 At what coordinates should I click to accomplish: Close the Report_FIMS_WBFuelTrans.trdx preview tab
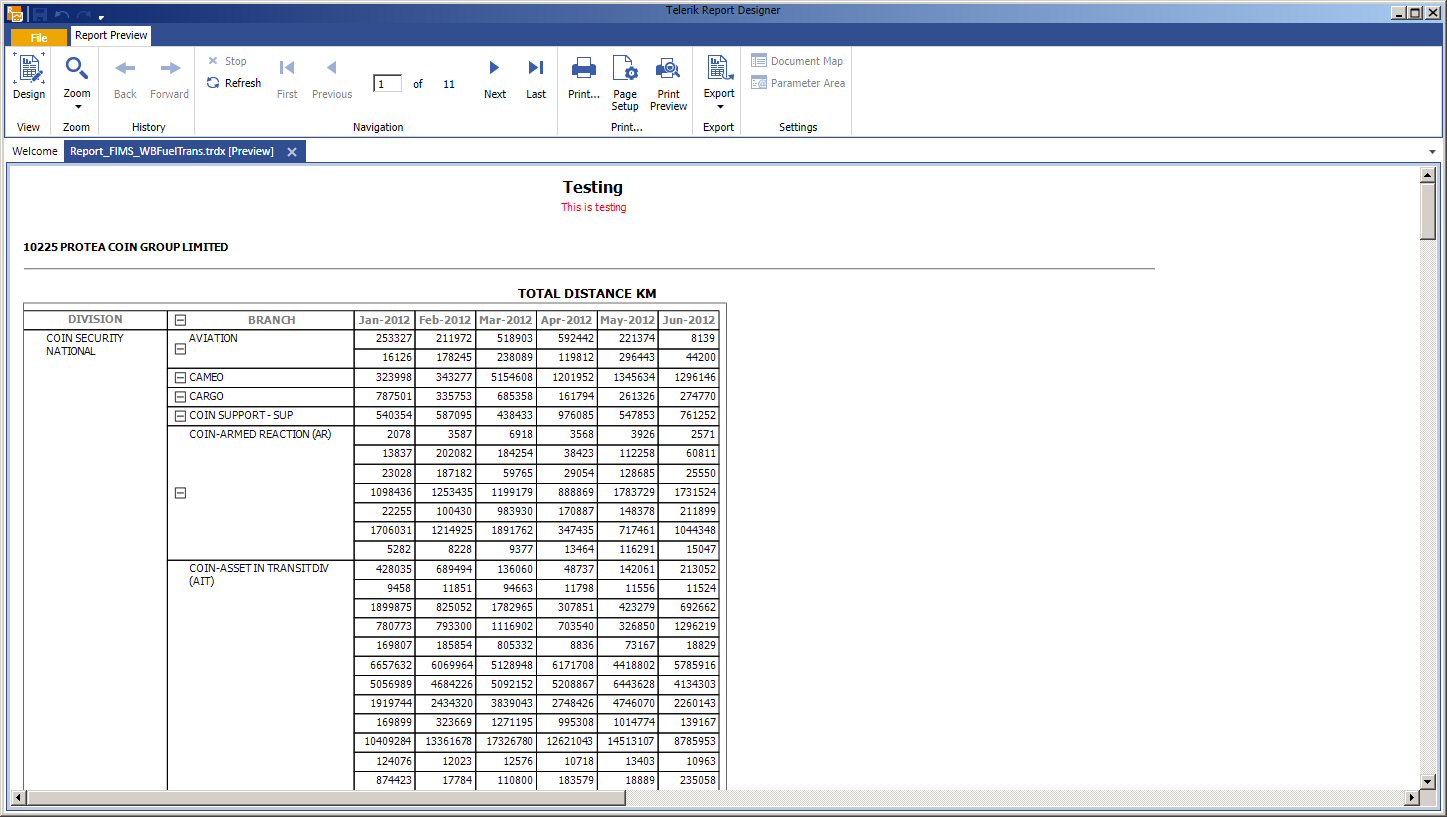[292, 152]
